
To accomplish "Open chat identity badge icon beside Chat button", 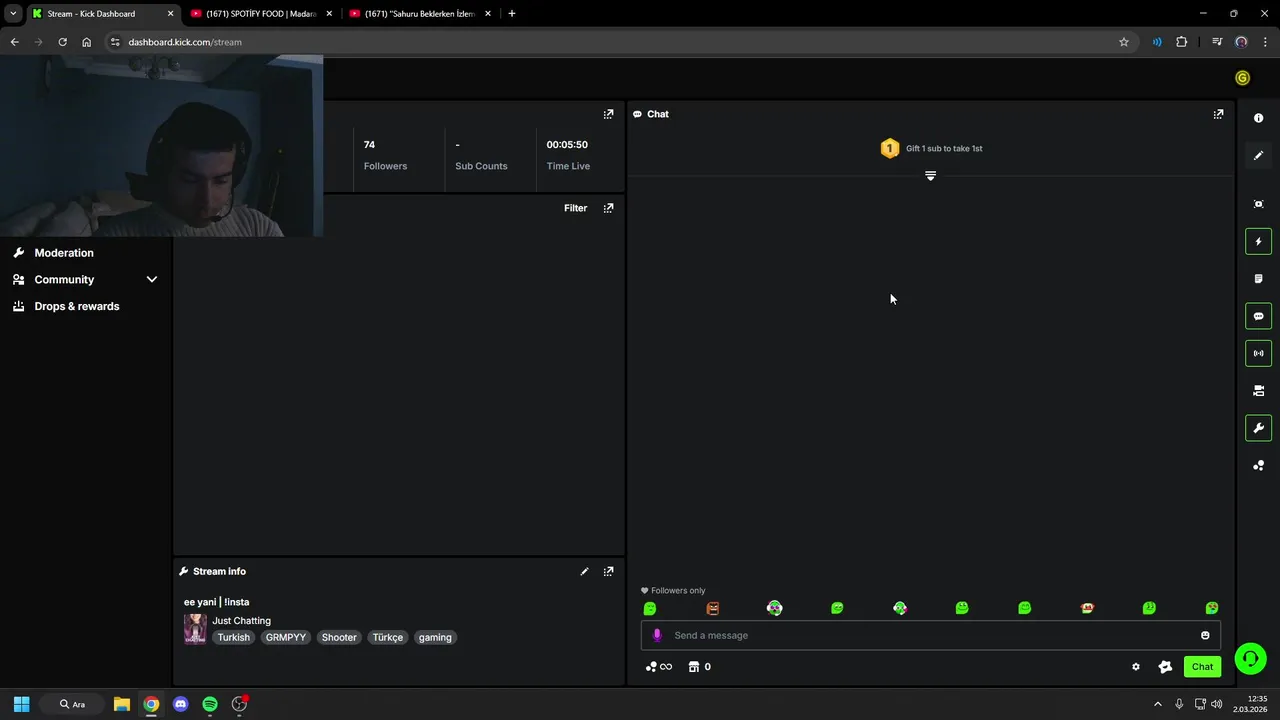I will pyautogui.click(x=1165, y=667).
